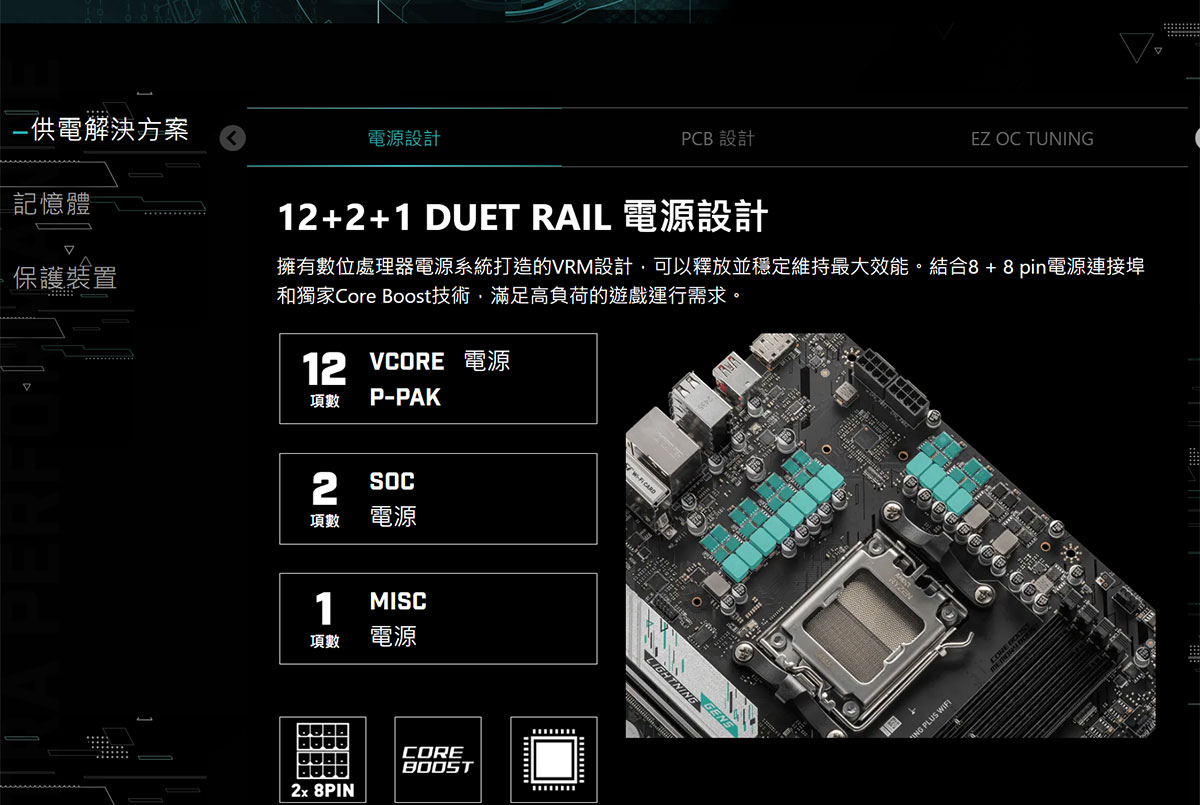Click the left carousel arrow button

(232, 138)
